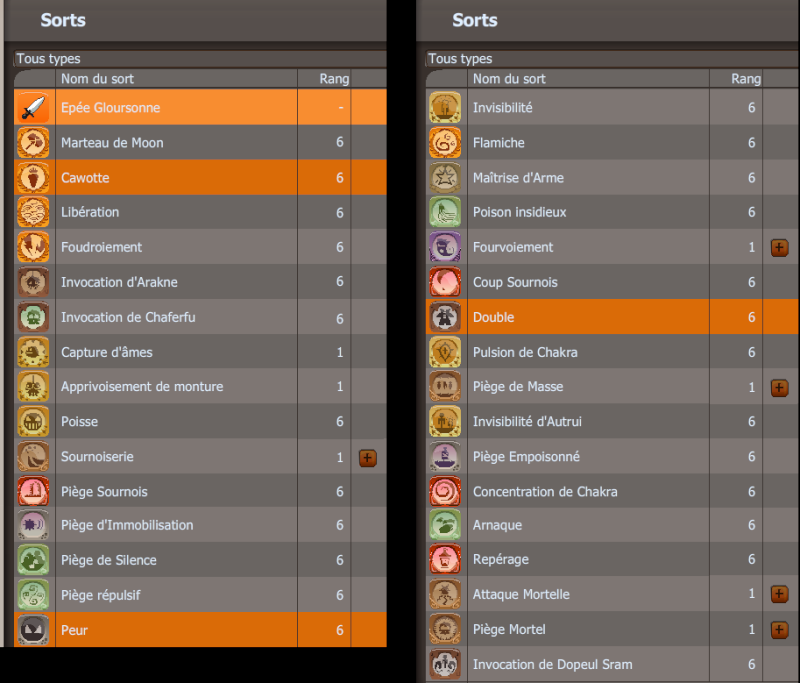Select the Invocation de Chaferfu icon
This screenshot has height=683, width=800.
(34, 317)
